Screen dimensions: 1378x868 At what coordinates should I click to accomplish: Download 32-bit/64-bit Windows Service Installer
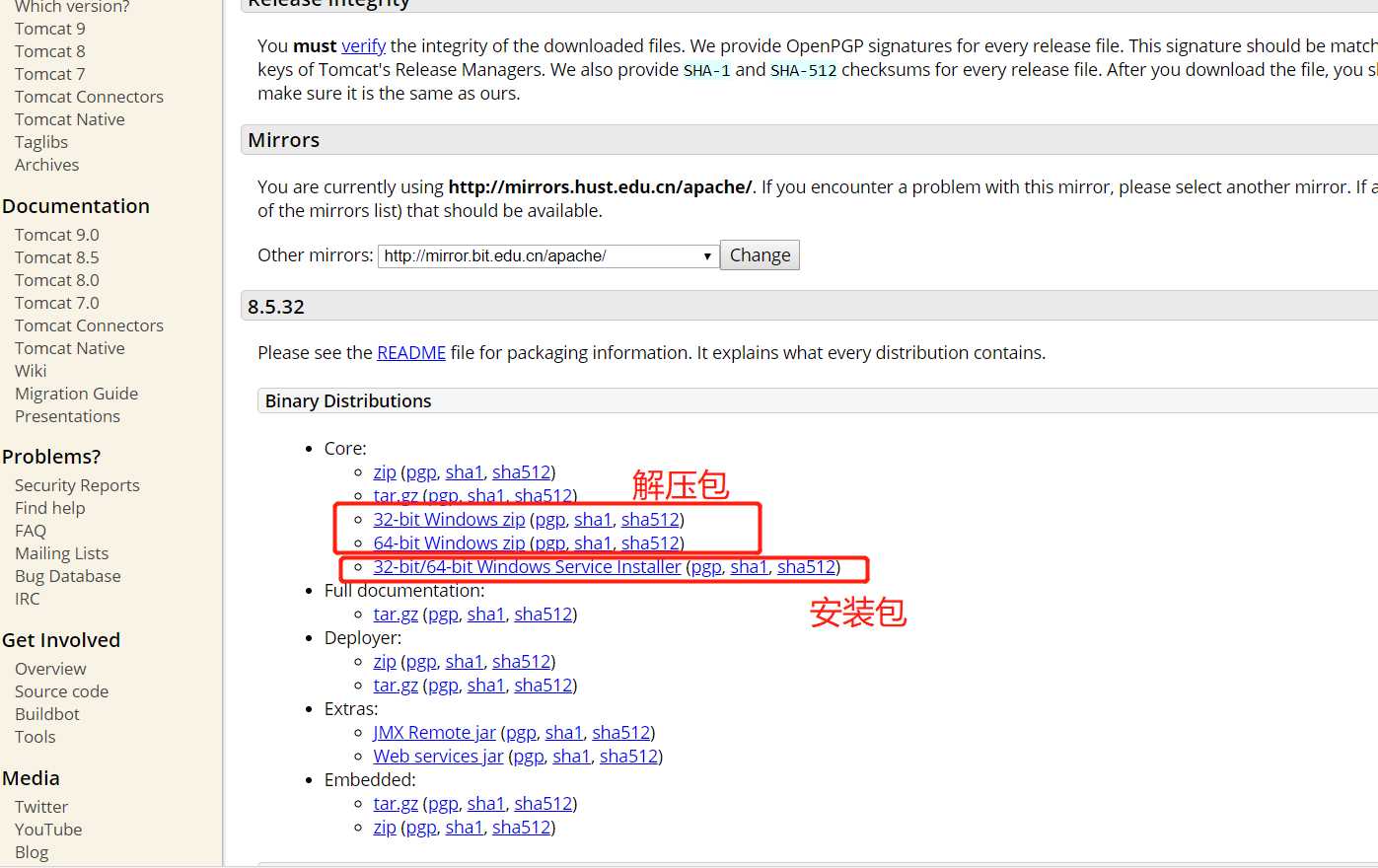point(527,566)
